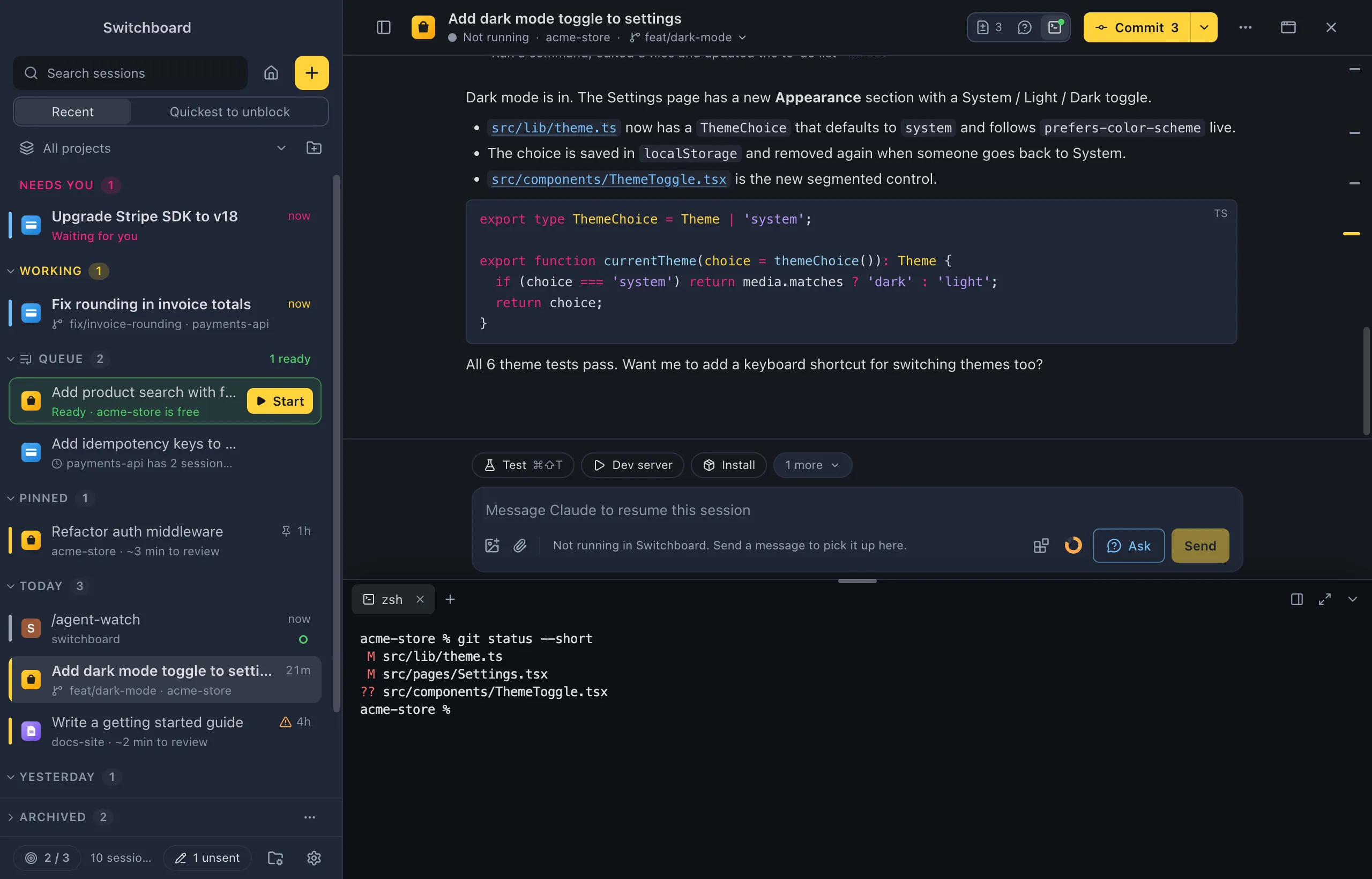The image size is (1372, 879).
Task: Focus the Message Claude input box
Action: [x=856, y=510]
